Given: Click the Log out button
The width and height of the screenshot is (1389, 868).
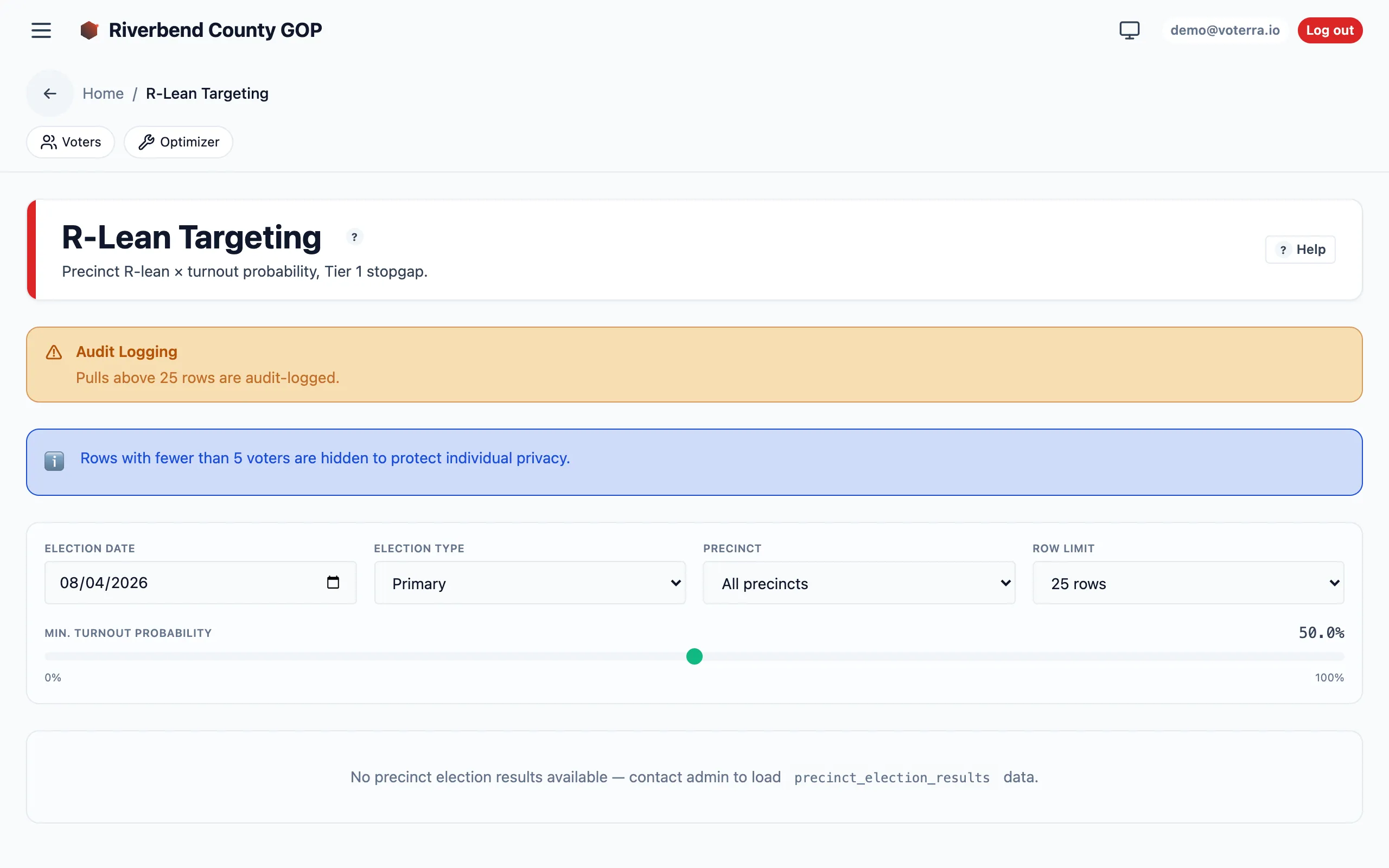Looking at the screenshot, I should point(1330,30).
